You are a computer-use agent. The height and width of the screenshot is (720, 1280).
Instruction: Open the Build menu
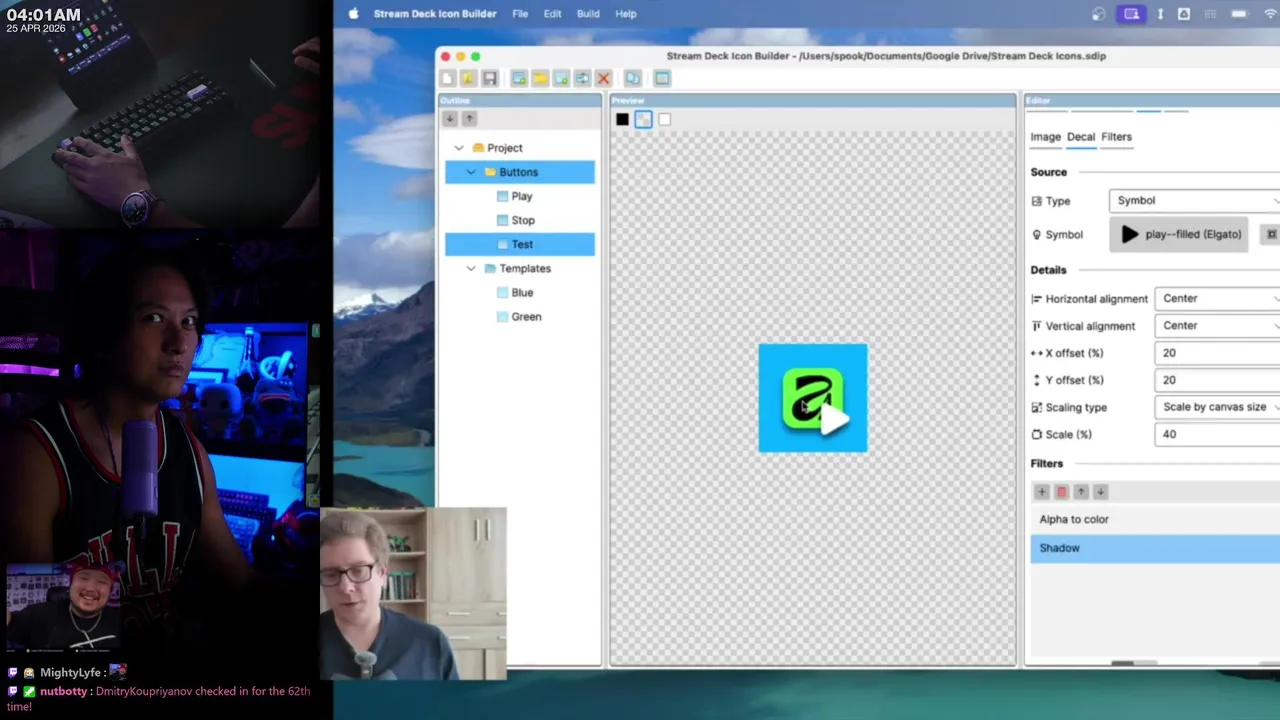click(588, 14)
